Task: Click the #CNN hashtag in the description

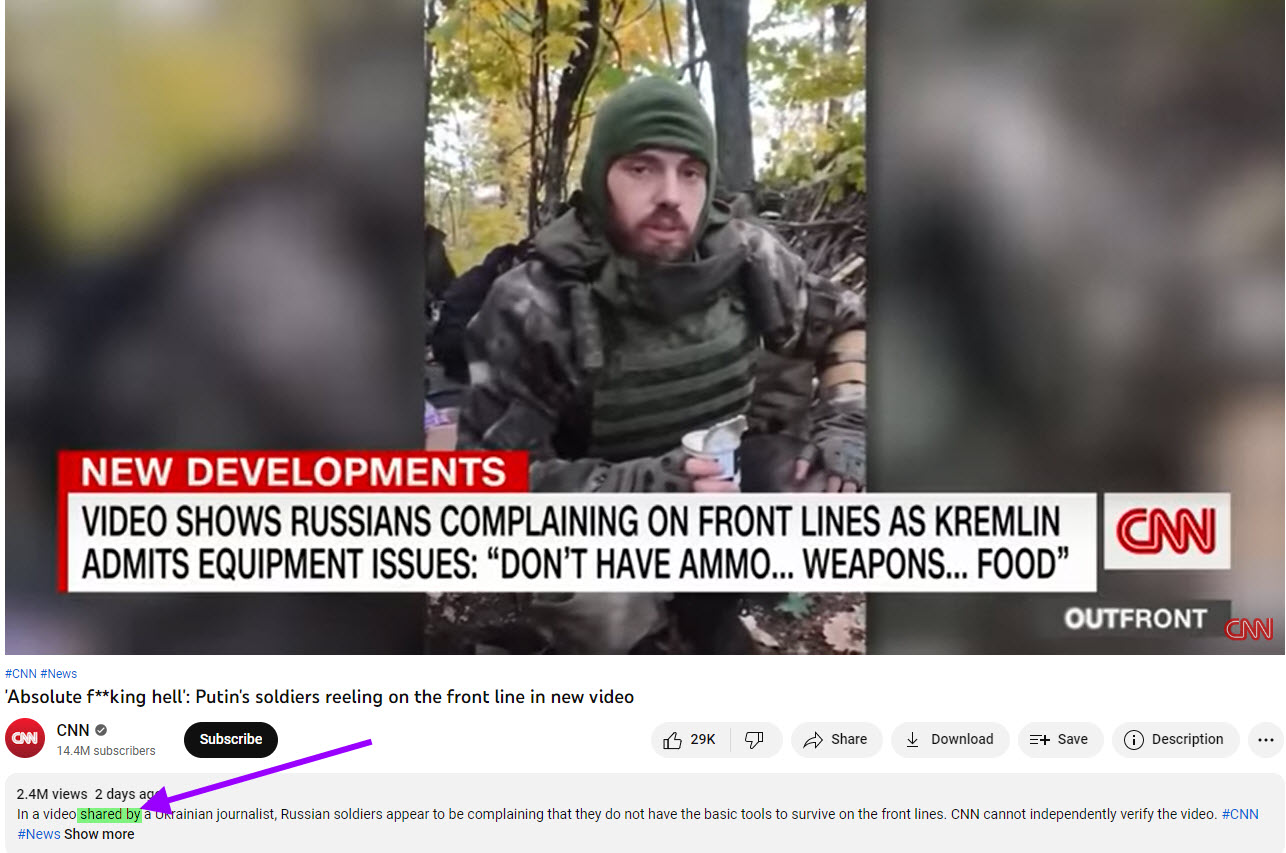Action: point(1240,814)
